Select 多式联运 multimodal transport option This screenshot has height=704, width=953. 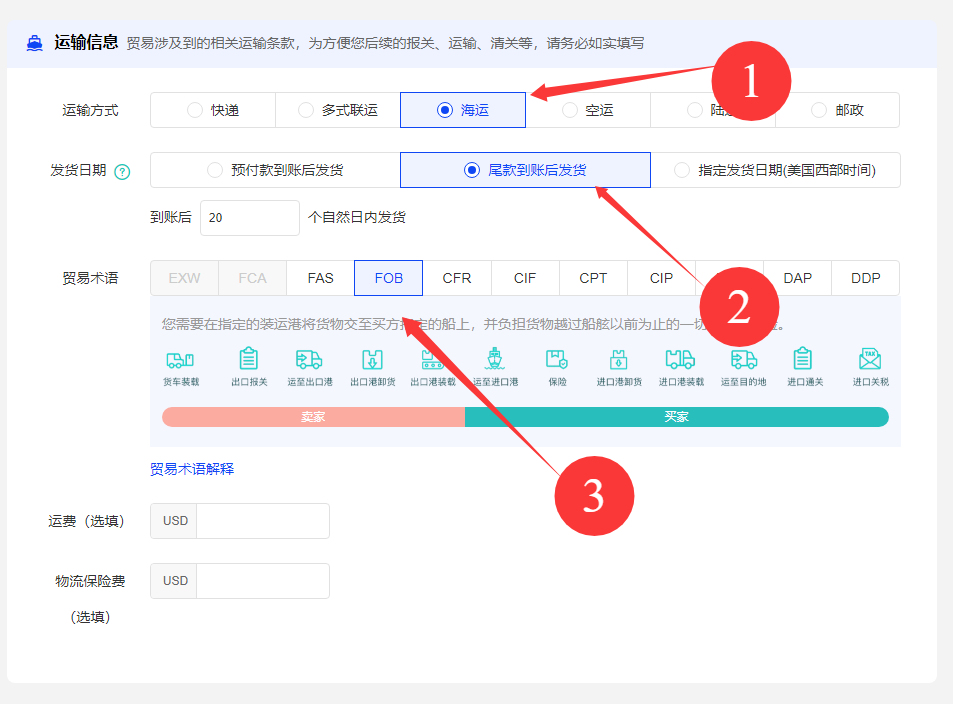(338, 110)
